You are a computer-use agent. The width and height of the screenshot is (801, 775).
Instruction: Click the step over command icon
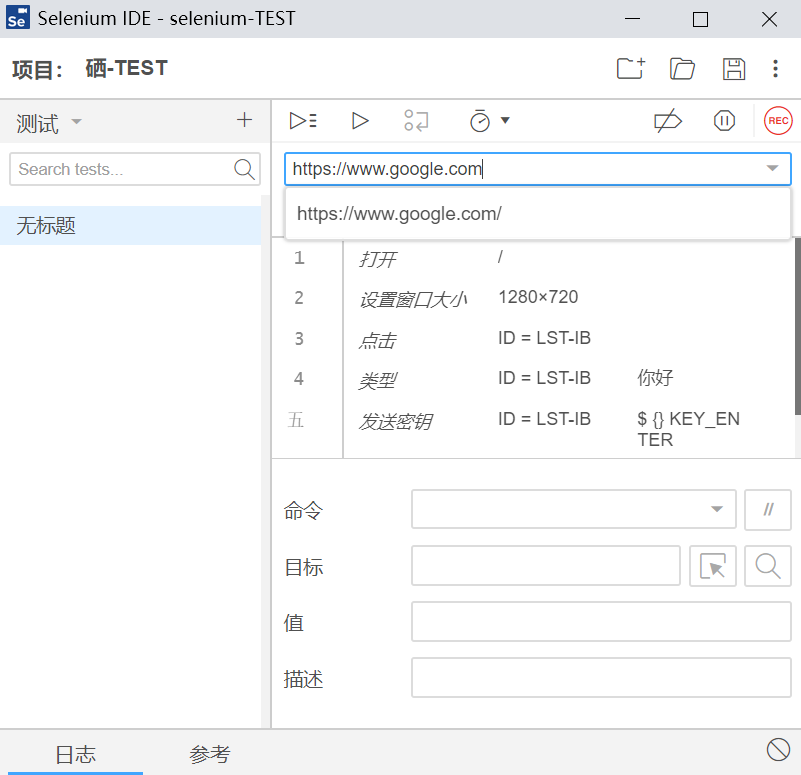coord(416,121)
